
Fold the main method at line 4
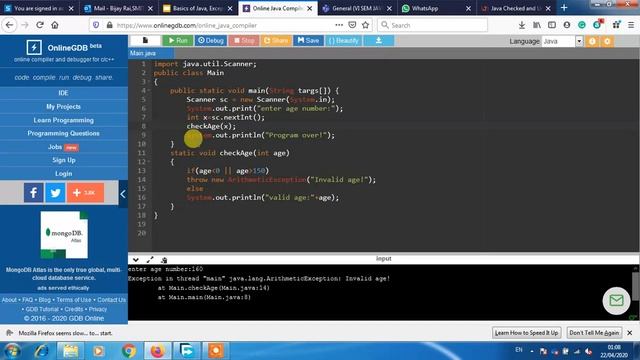tap(149, 91)
